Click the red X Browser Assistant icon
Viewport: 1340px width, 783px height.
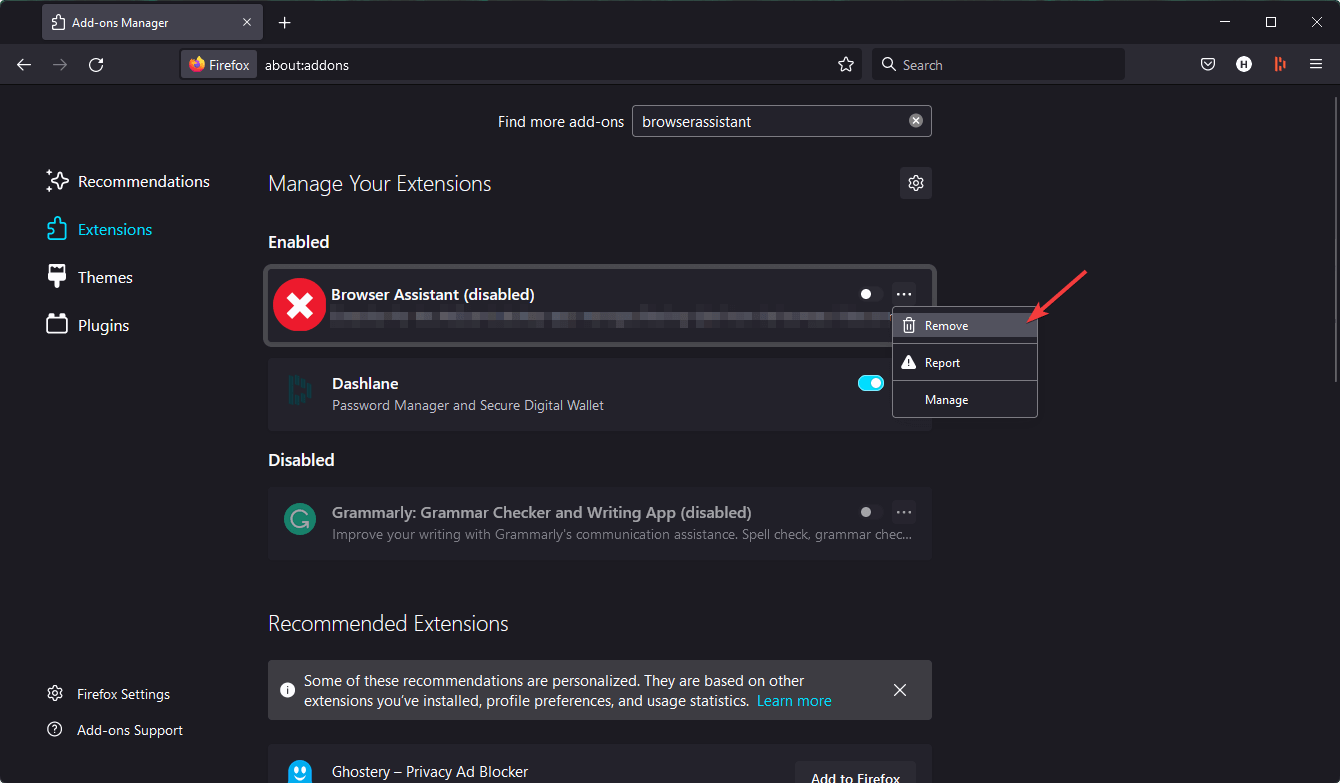click(x=299, y=305)
